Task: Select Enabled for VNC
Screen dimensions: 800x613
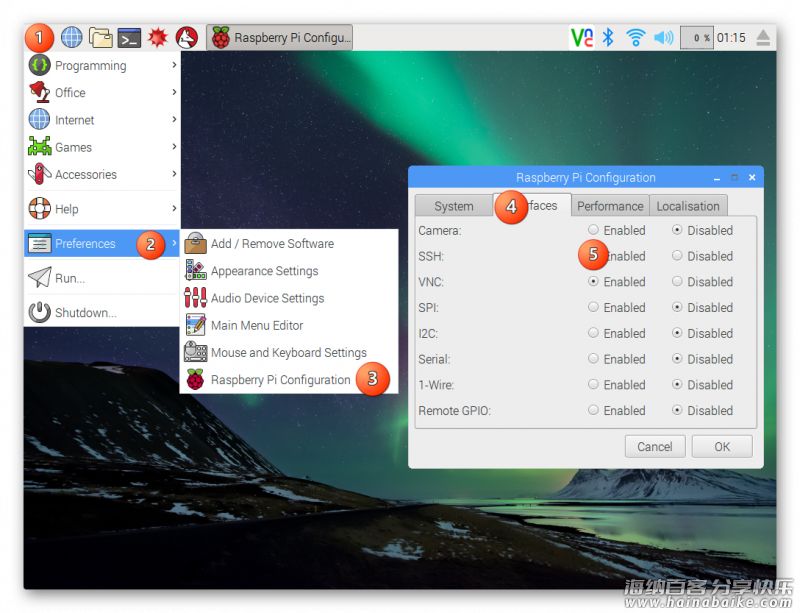Action: pyautogui.click(x=593, y=281)
